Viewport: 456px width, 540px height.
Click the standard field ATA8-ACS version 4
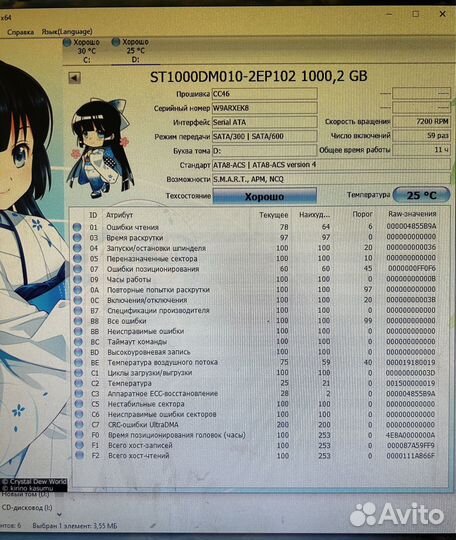click(x=331, y=165)
